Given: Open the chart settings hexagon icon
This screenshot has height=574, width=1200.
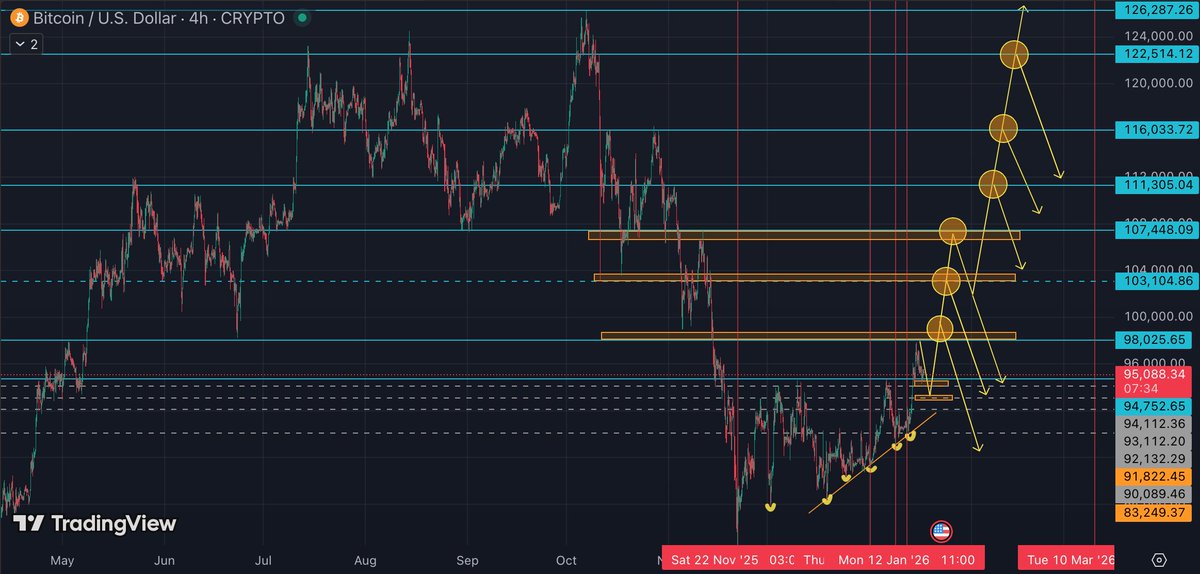Looking at the screenshot, I should (x=1158, y=559).
